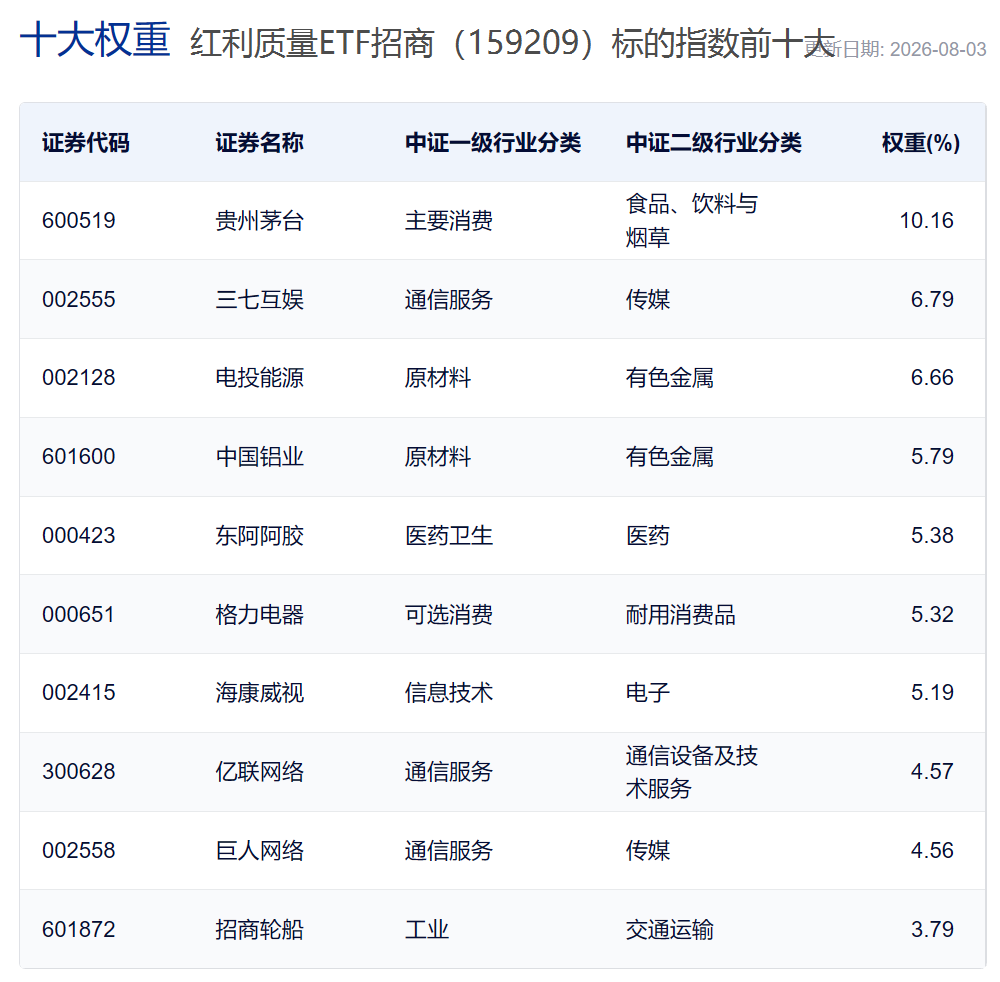The image size is (1000, 982).
Task: Click 原材料 in the 中国铝业 row
Action: (438, 457)
